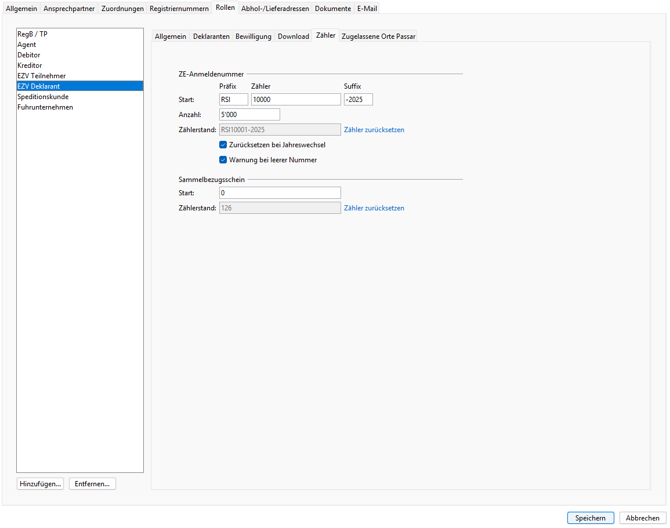Image resolution: width=670 pixels, height=528 pixels.
Task: Click Sammelbezugsschein 'Zähler zurücksetzen' link
Action: (374, 208)
